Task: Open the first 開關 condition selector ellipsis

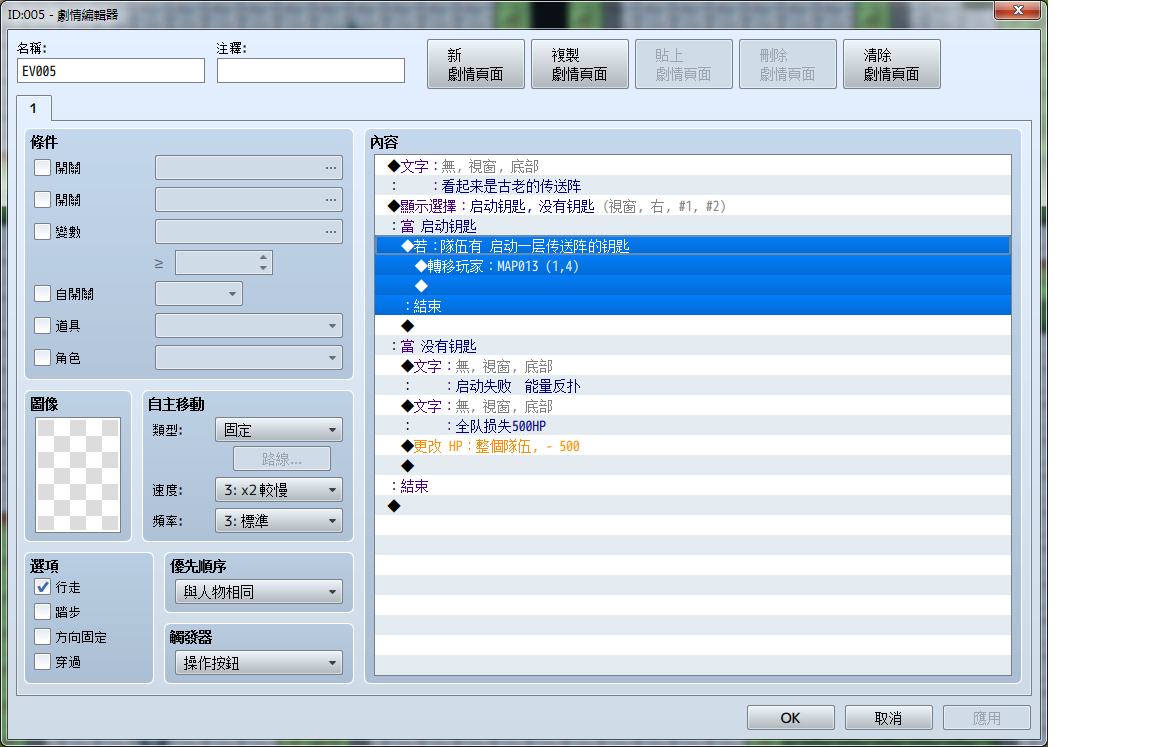Action: pos(331,168)
